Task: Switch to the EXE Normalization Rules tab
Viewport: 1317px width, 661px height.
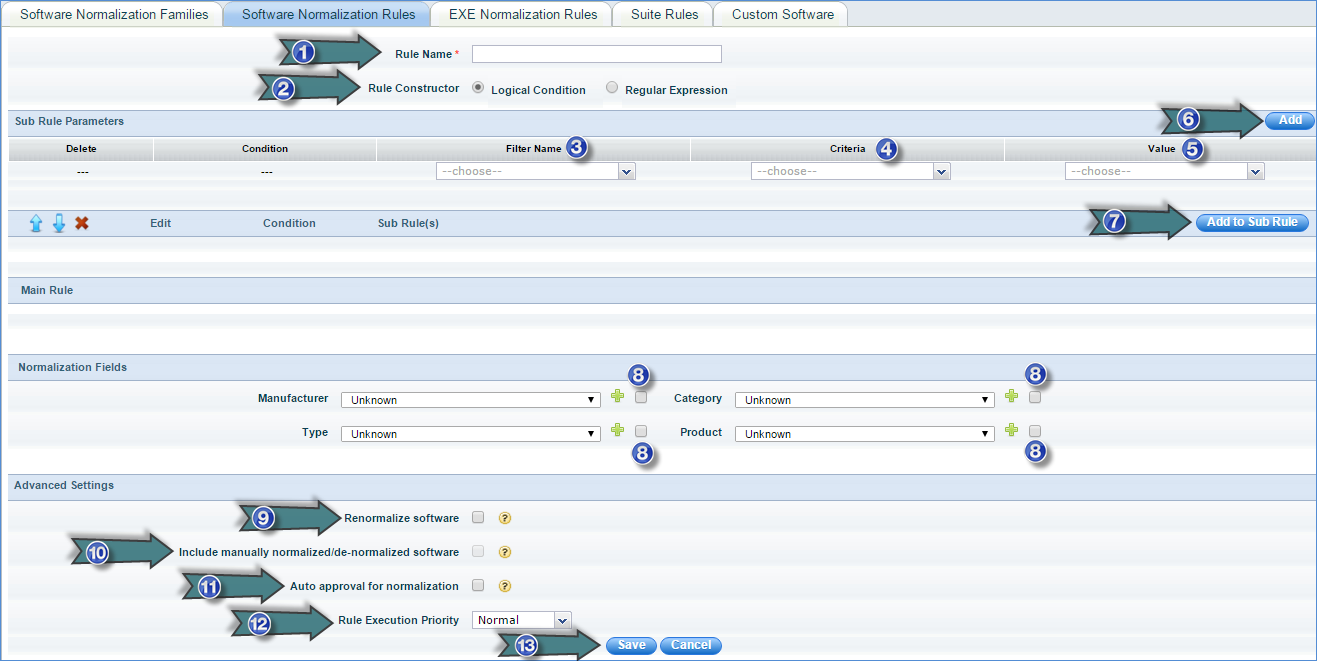Action: point(524,14)
